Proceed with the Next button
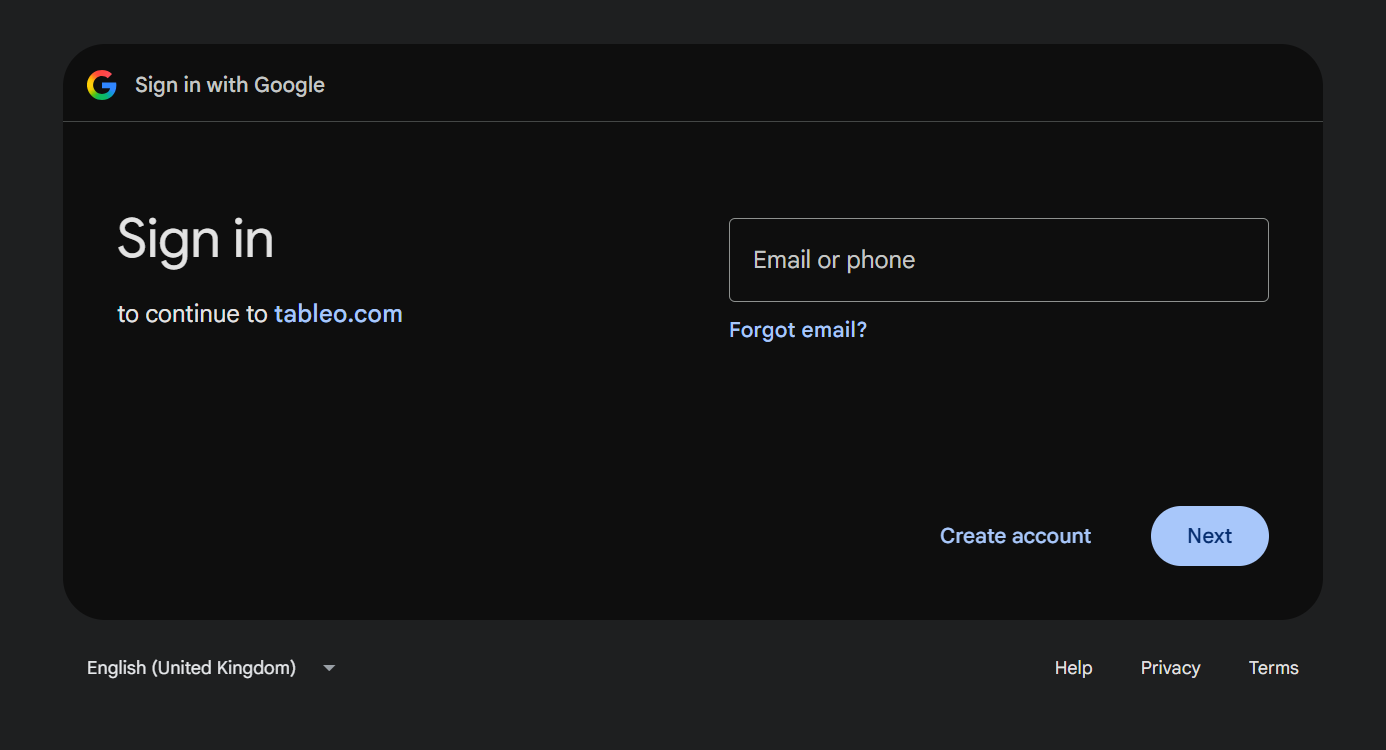The height and width of the screenshot is (750, 1386). 1210,536
